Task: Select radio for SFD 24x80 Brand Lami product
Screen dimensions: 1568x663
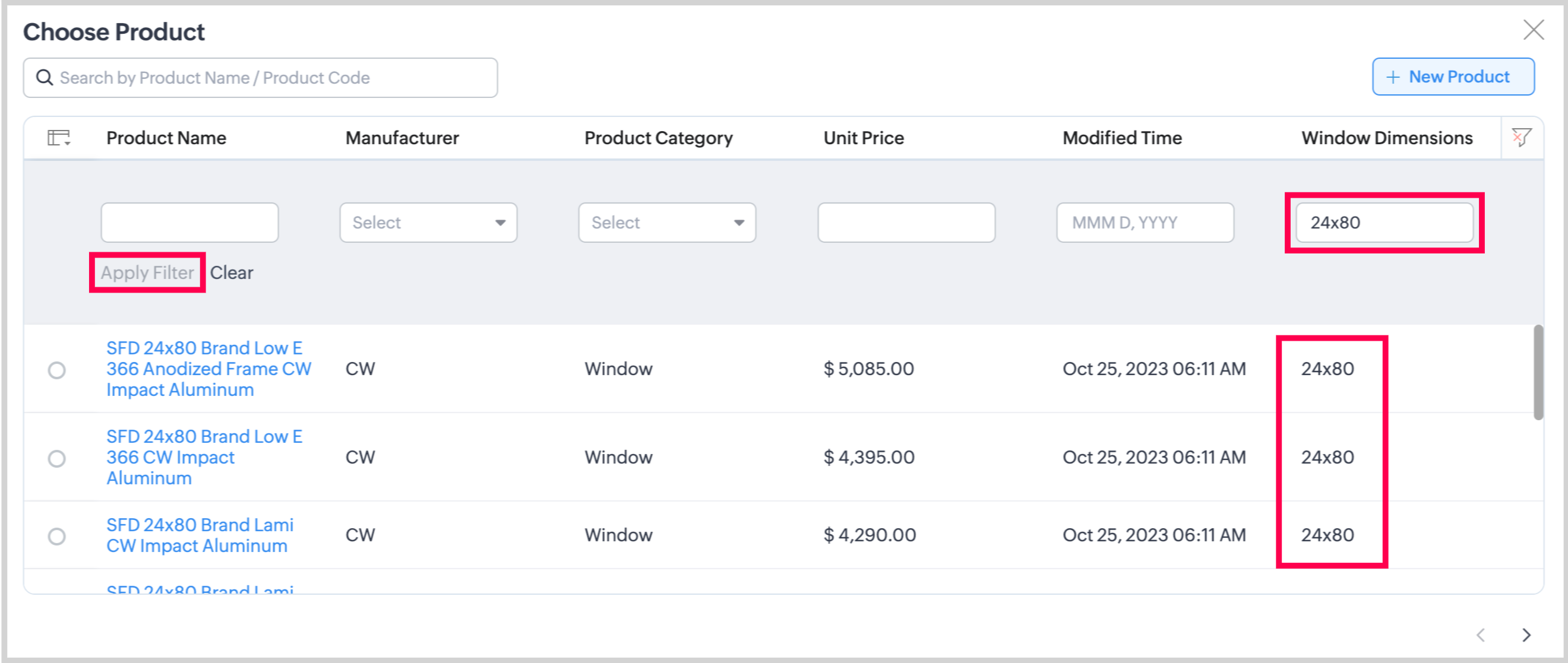Action: [x=56, y=536]
